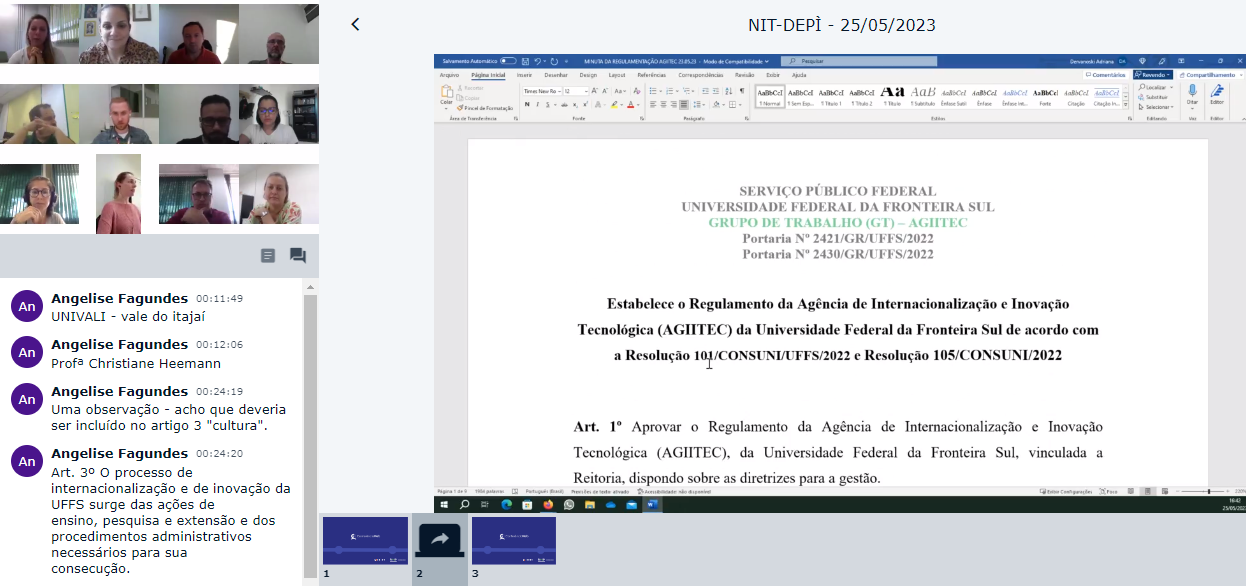Redo action in Word quick access toolbar
Image resolution: width=1246 pixels, height=586 pixels.
554,61
